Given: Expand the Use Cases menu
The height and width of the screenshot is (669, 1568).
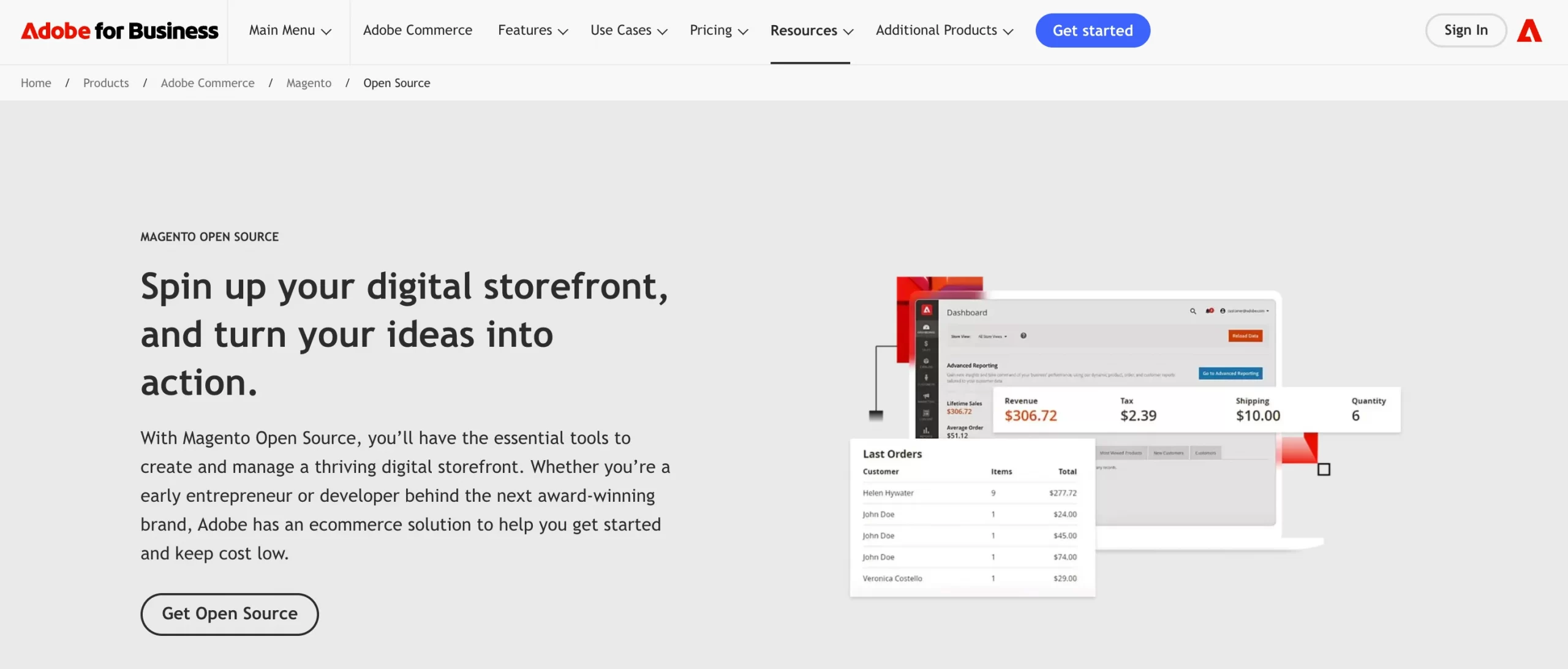Looking at the screenshot, I should click(x=628, y=31).
